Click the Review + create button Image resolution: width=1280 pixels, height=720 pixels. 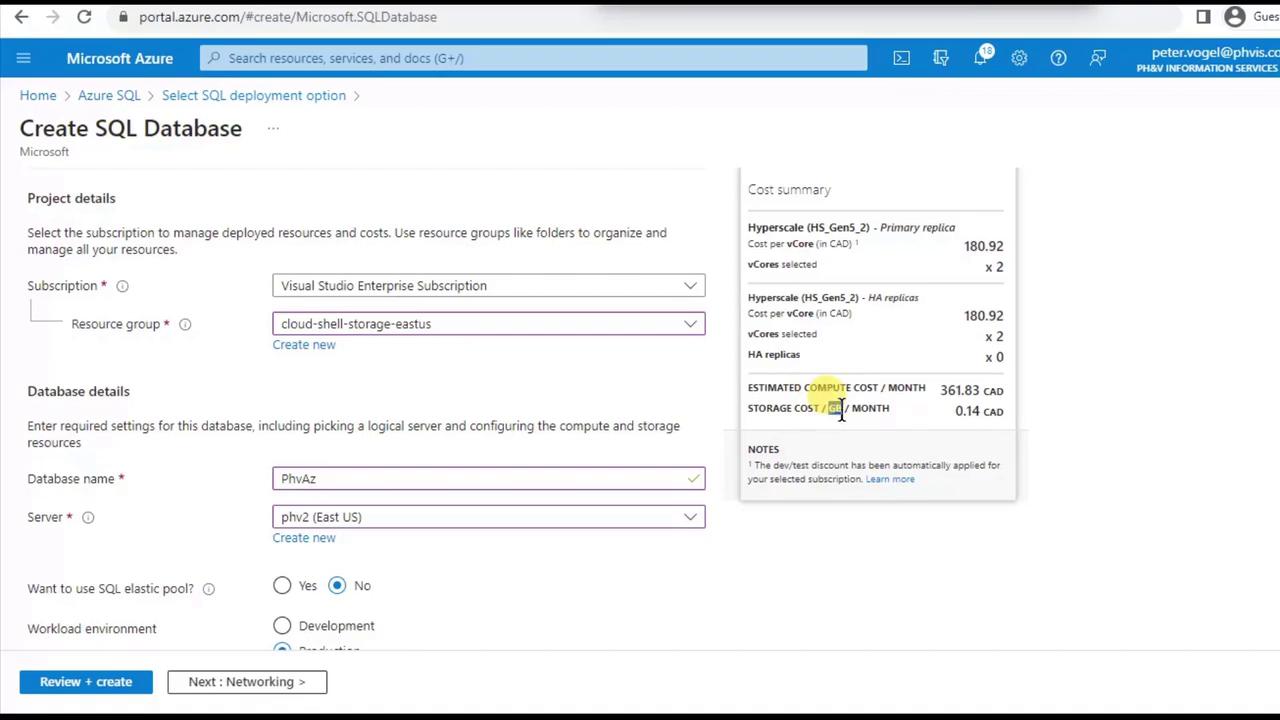pyautogui.click(x=86, y=682)
